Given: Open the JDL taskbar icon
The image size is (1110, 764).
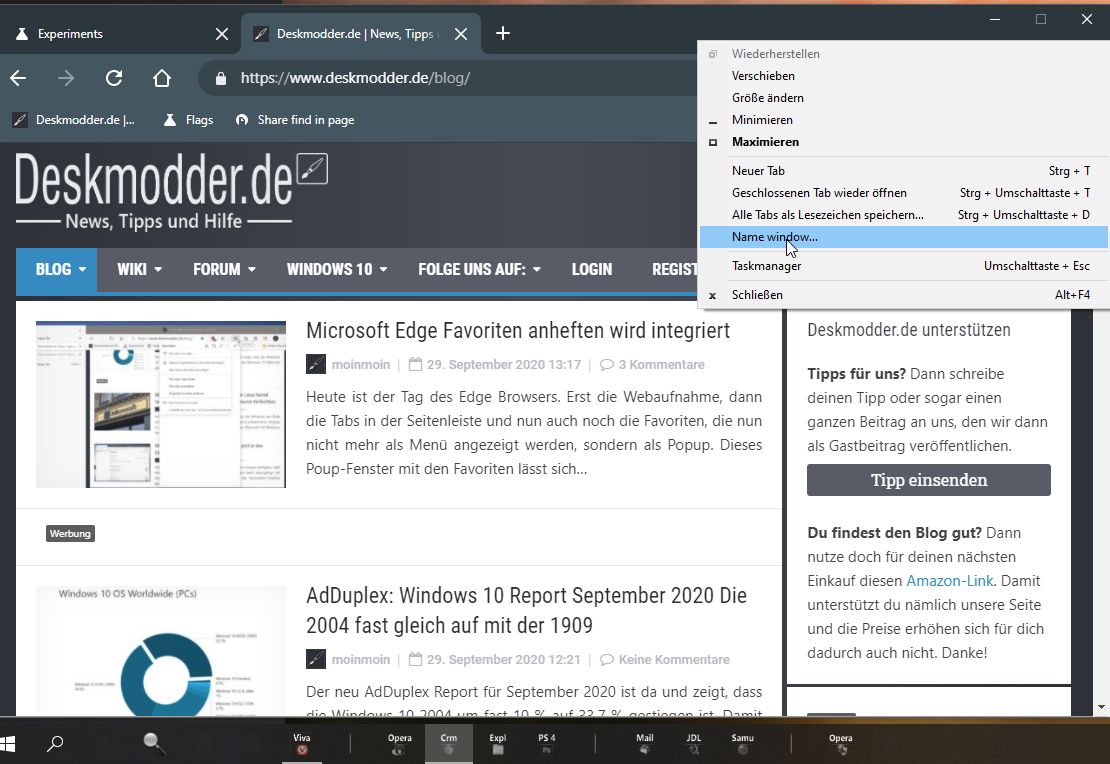Looking at the screenshot, I should pos(694,743).
